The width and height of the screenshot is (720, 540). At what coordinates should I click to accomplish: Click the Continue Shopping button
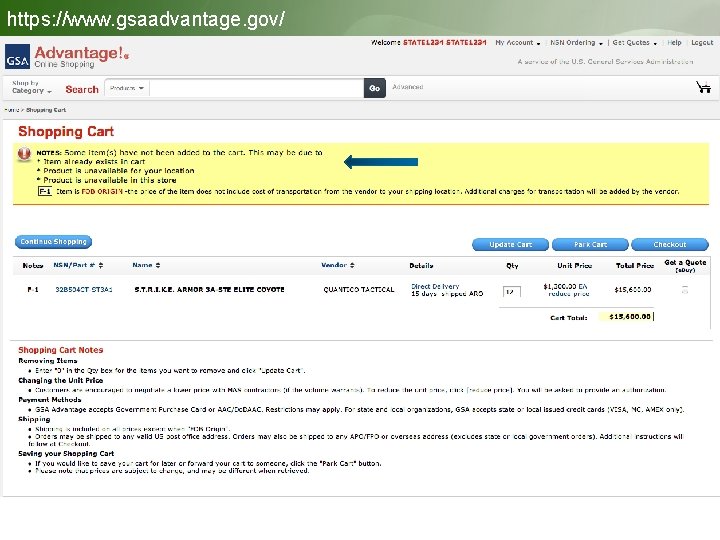[x=53, y=242]
